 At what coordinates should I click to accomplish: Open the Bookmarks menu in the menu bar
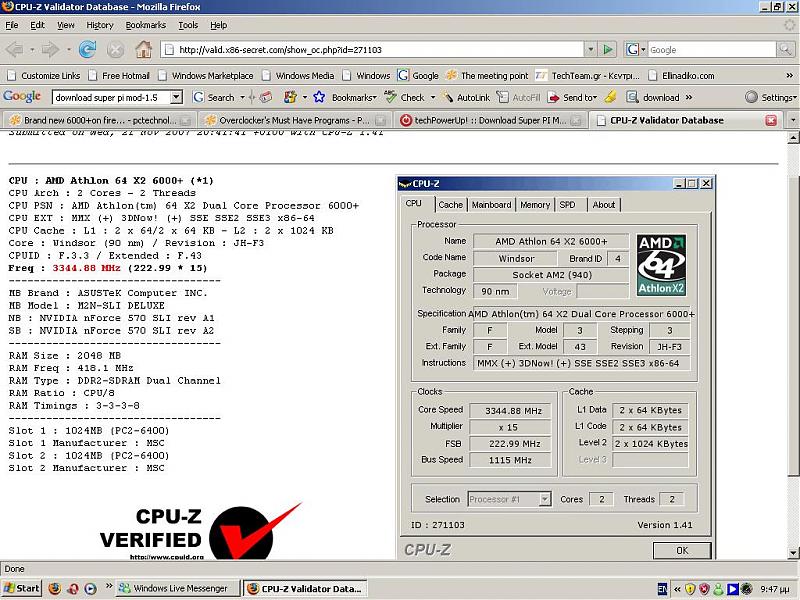coord(145,25)
